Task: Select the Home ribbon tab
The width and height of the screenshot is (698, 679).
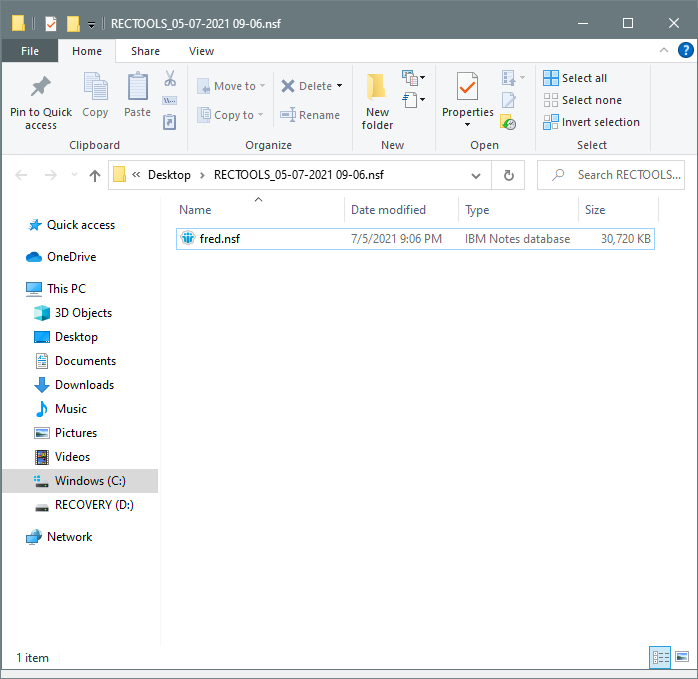Action: [x=87, y=51]
